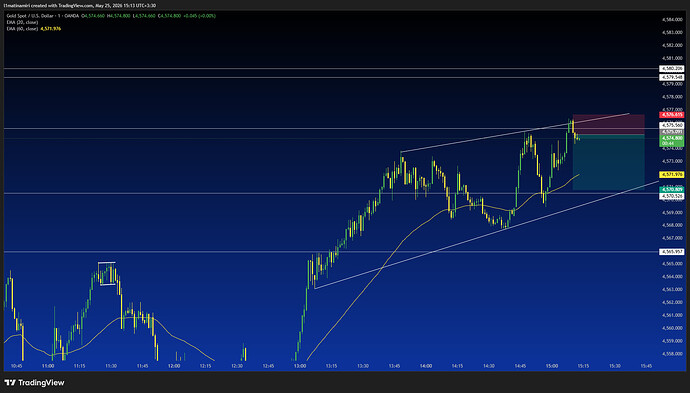Click the 4,573.000 price axis tick
690x393 pixels.
672,161
